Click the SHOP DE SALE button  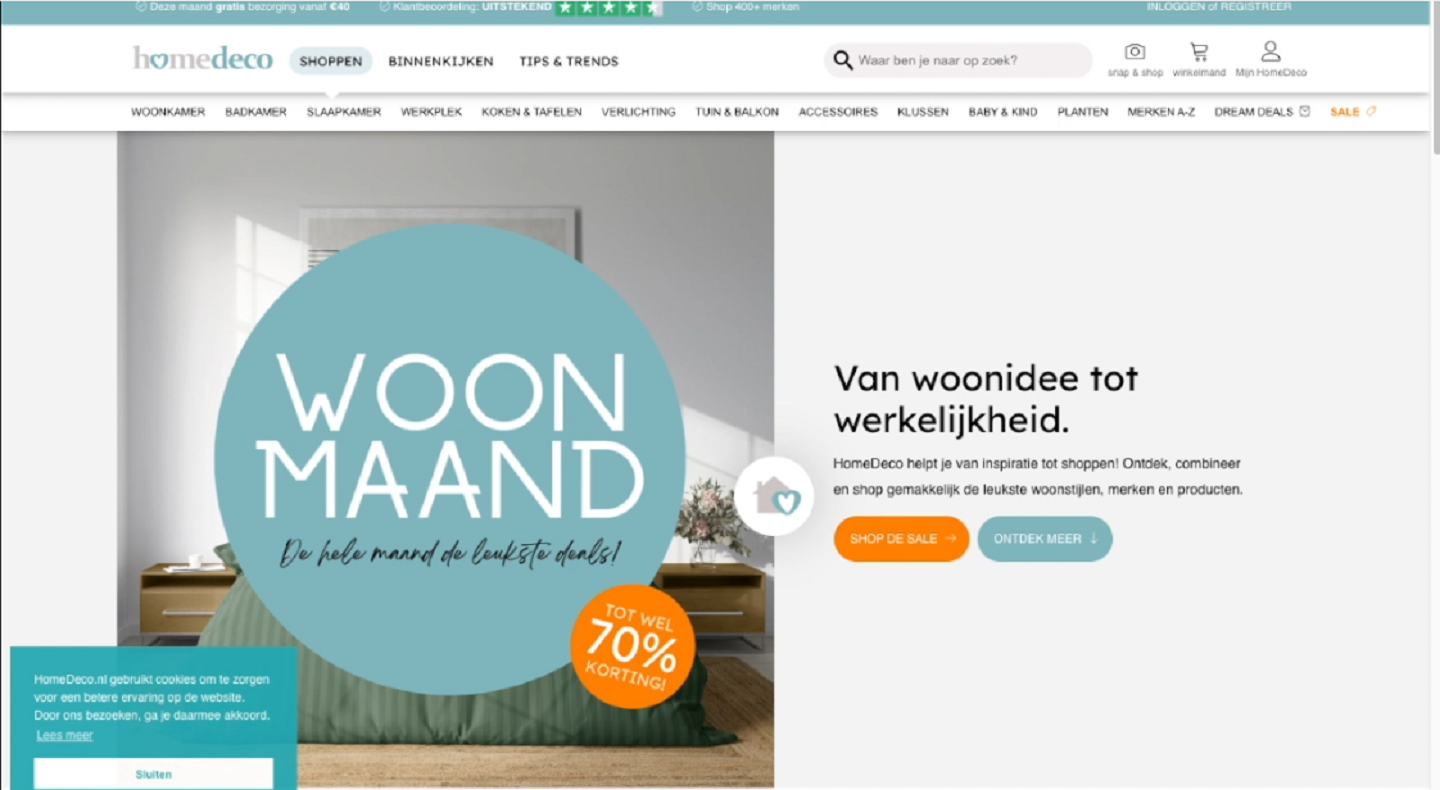click(902, 538)
